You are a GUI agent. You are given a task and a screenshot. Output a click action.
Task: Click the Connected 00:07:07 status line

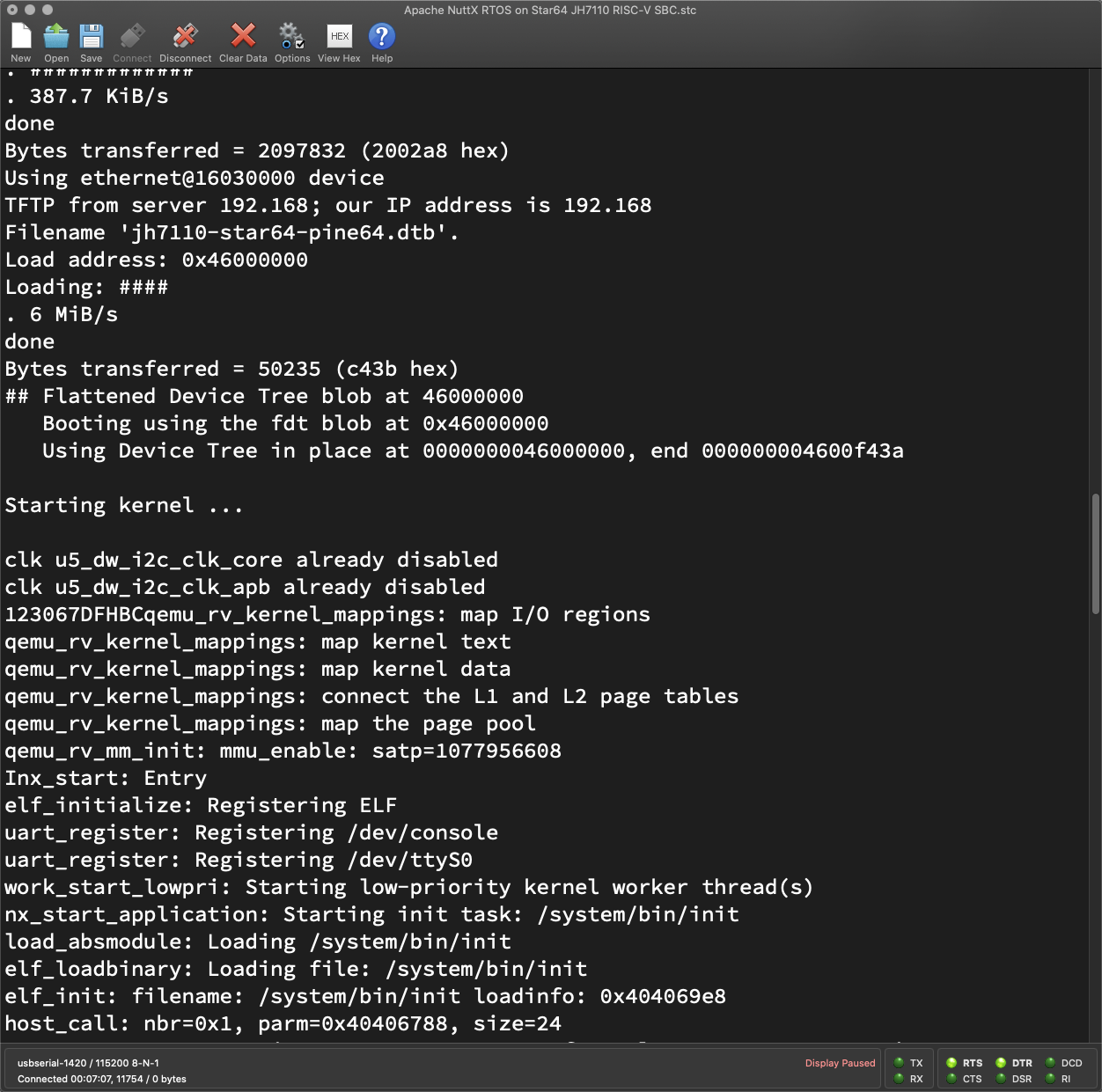[102, 1079]
